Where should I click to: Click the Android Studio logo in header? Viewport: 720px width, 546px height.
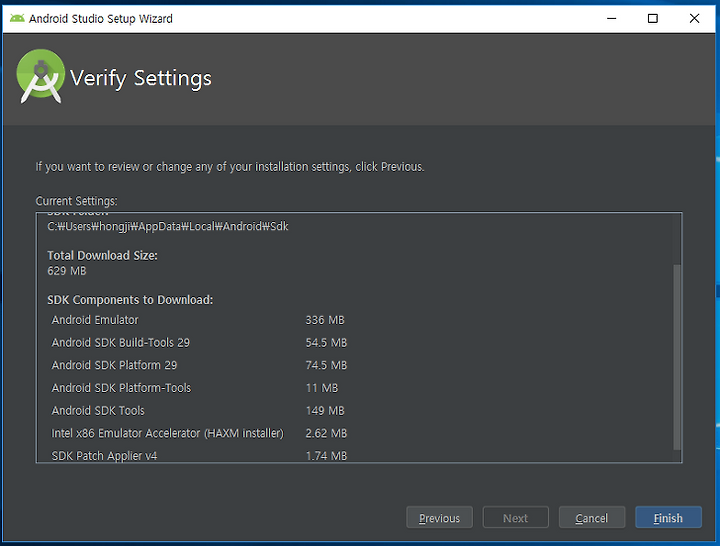coord(40,76)
